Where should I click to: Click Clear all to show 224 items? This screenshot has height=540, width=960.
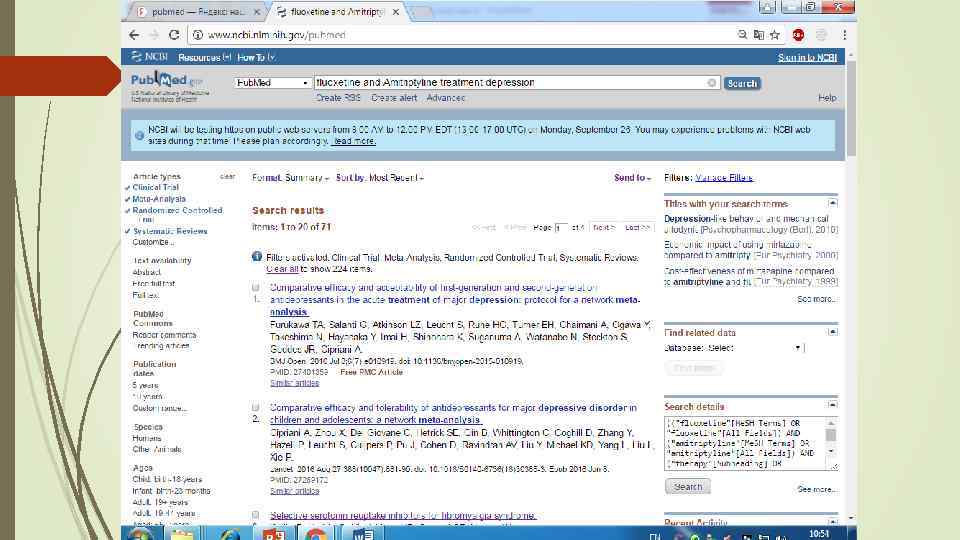(282, 269)
